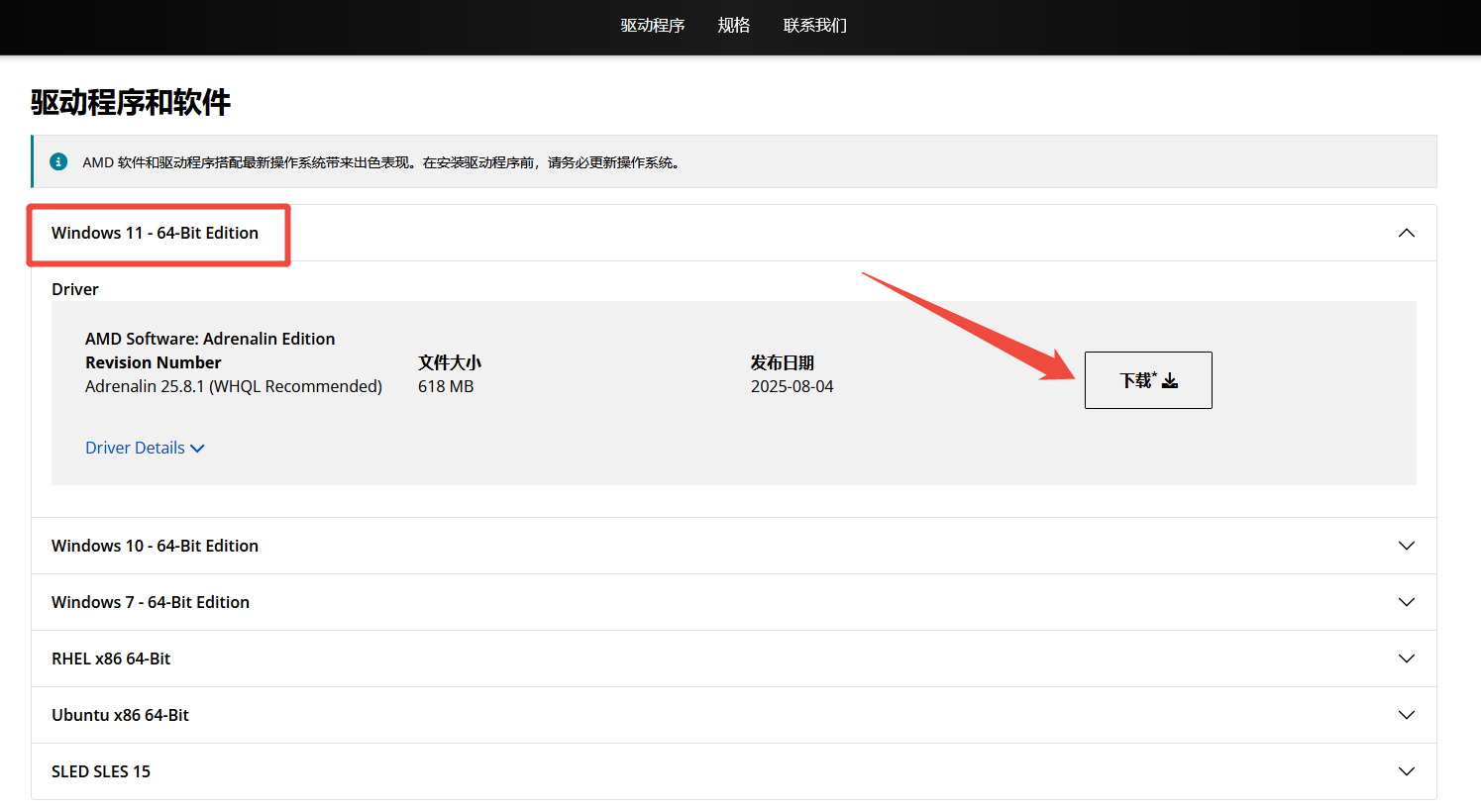
Task: Click the Adrenalin 25.8.1 (WHQL Recommended) text
Action: click(x=234, y=386)
